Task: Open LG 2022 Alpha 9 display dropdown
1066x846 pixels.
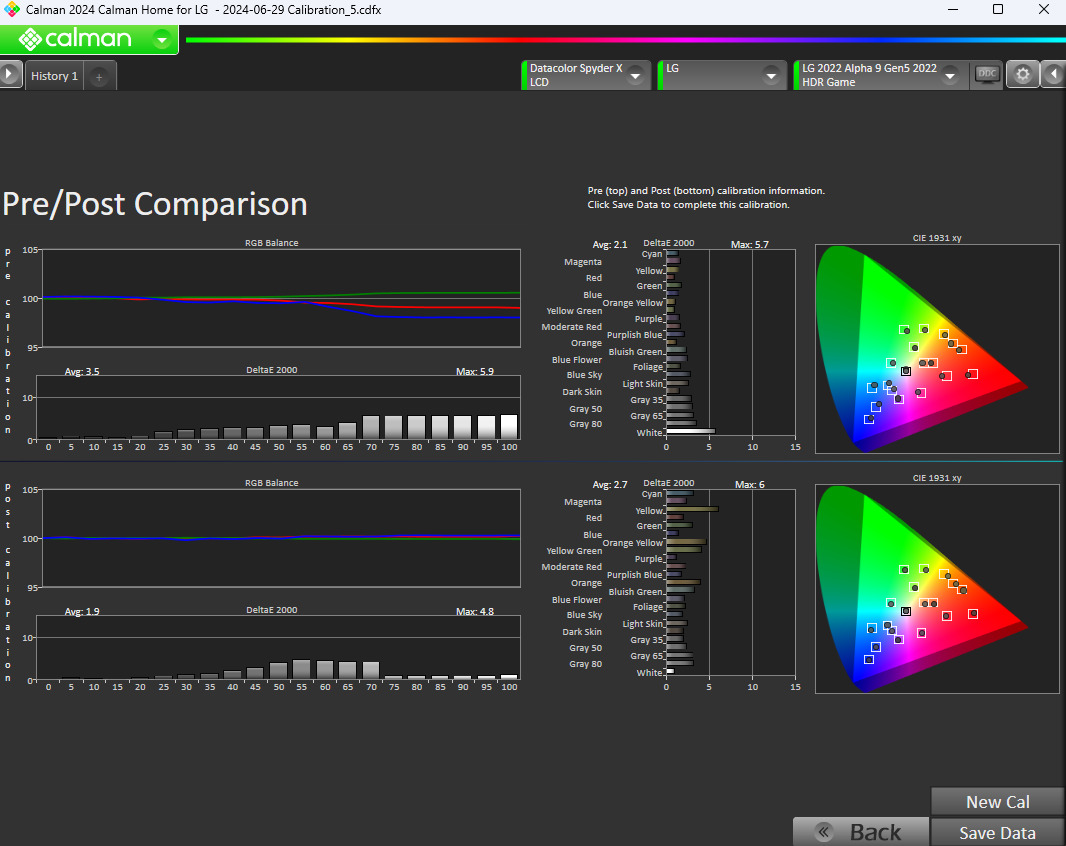Action: click(950, 76)
